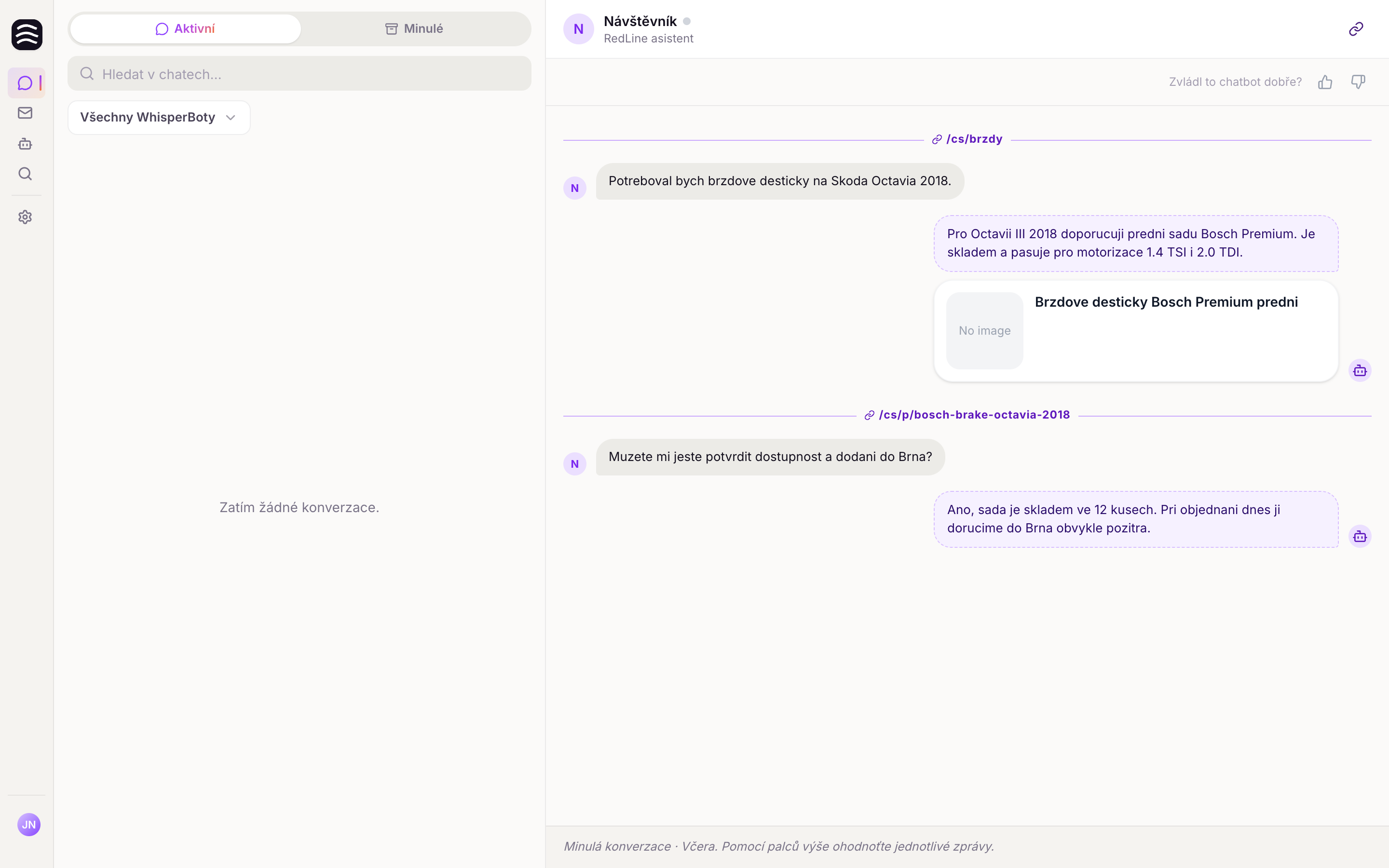Viewport: 1389px width, 868px height.
Task: Select bot reply recommending Bosch Premium
Action: click(x=1136, y=244)
